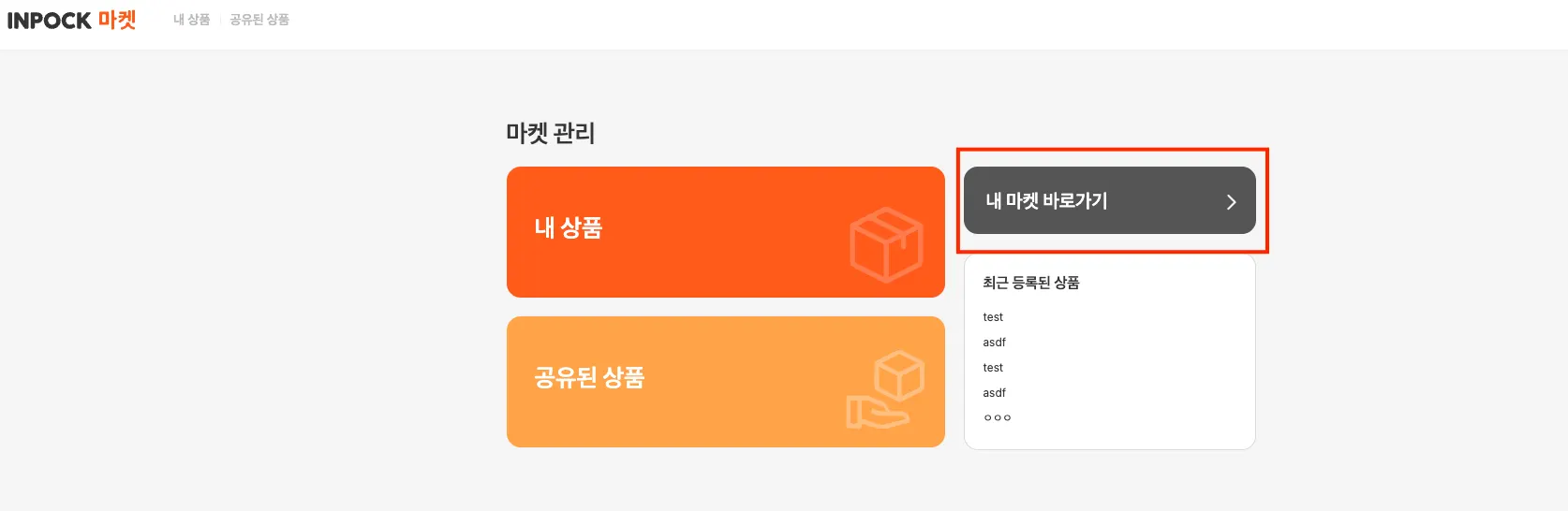The width and height of the screenshot is (1568, 511).
Task: Open the orange 내 상품 card title
Action: pos(568,228)
